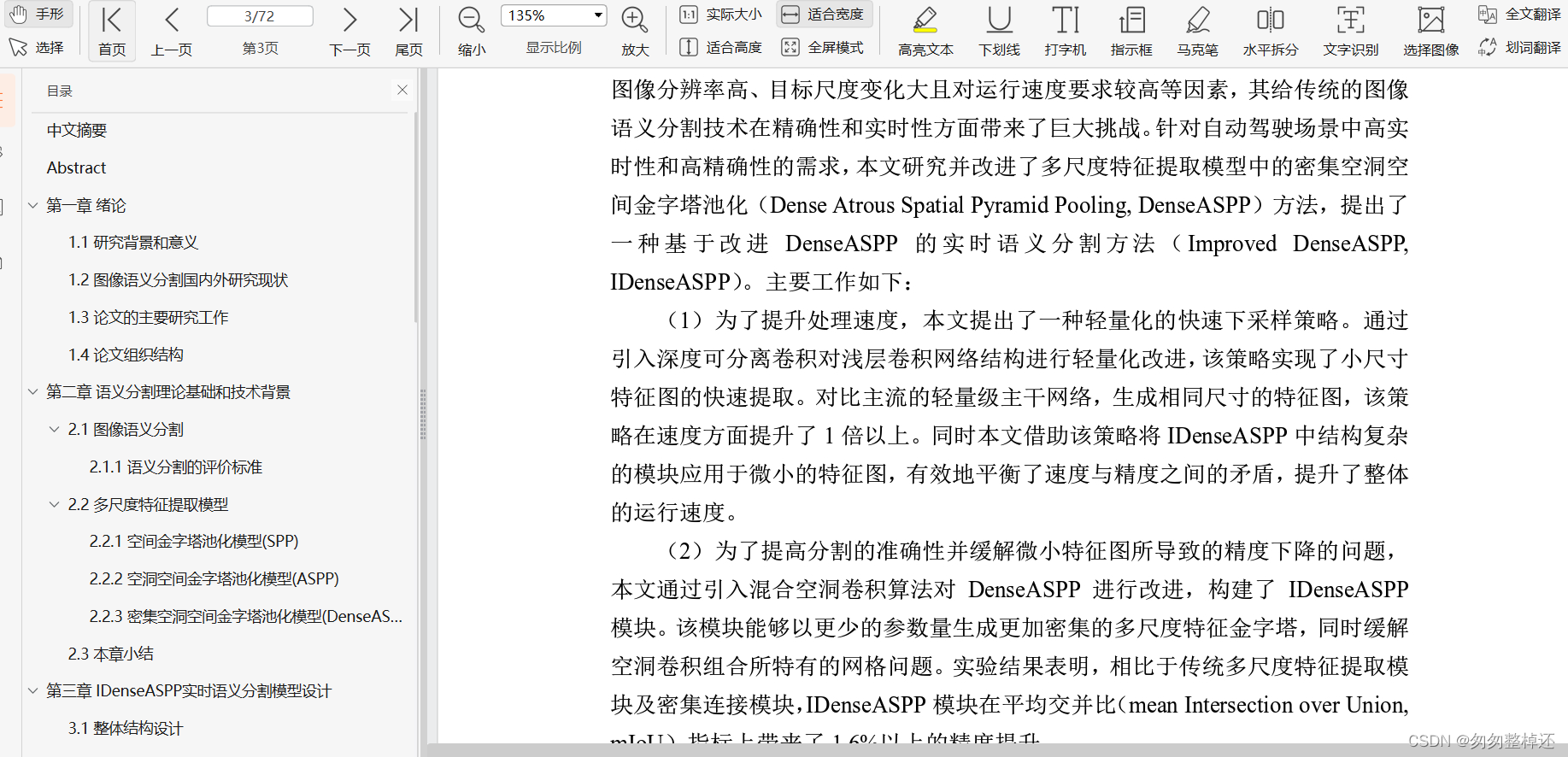Select callout box tool (指示框)
The image size is (1568, 757).
[x=1131, y=32]
